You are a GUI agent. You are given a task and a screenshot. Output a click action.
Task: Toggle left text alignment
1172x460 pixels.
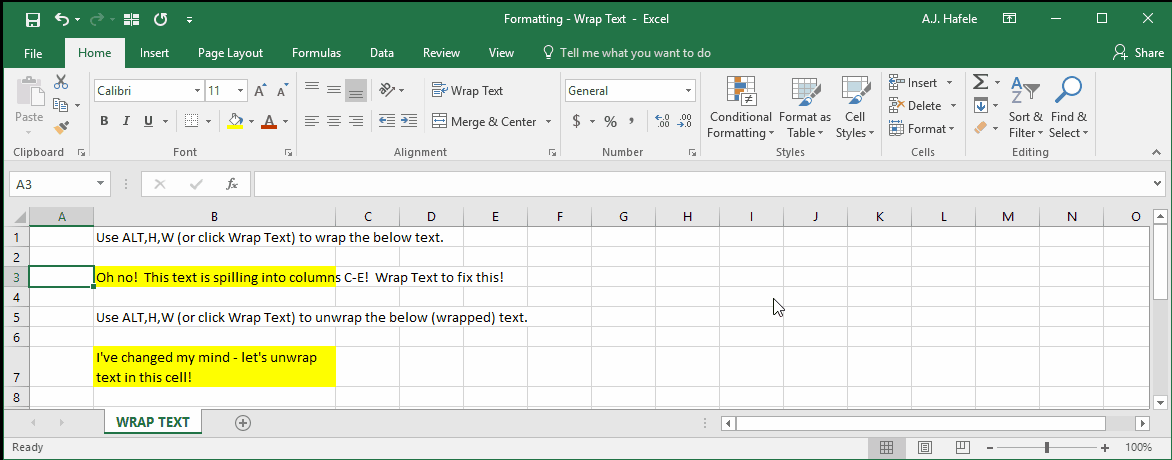pyautogui.click(x=312, y=120)
